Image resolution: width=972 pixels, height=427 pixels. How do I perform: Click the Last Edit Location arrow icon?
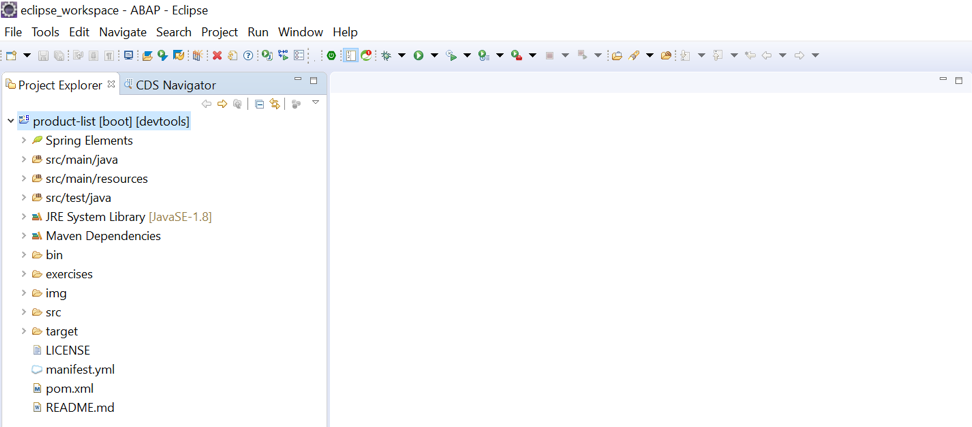click(x=750, y=55)
